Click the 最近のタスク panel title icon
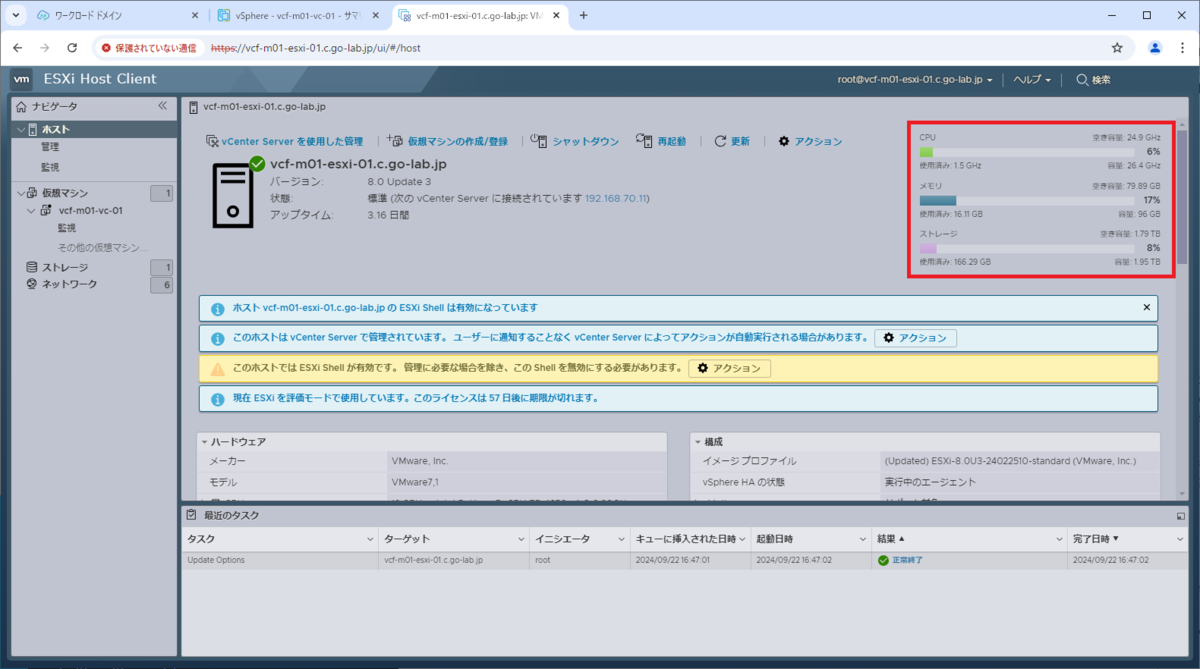 [x=192, y=515]
